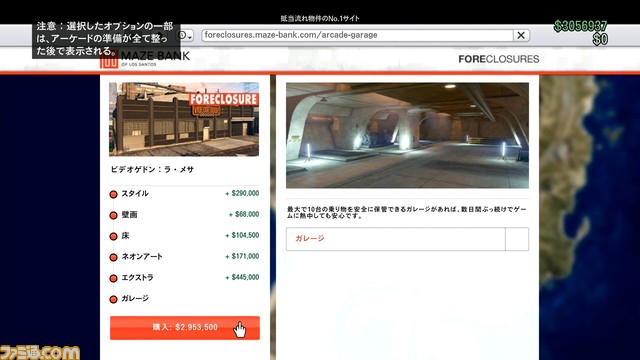
Task: Click the Maze Bank logo
Action: coord(145,59)
